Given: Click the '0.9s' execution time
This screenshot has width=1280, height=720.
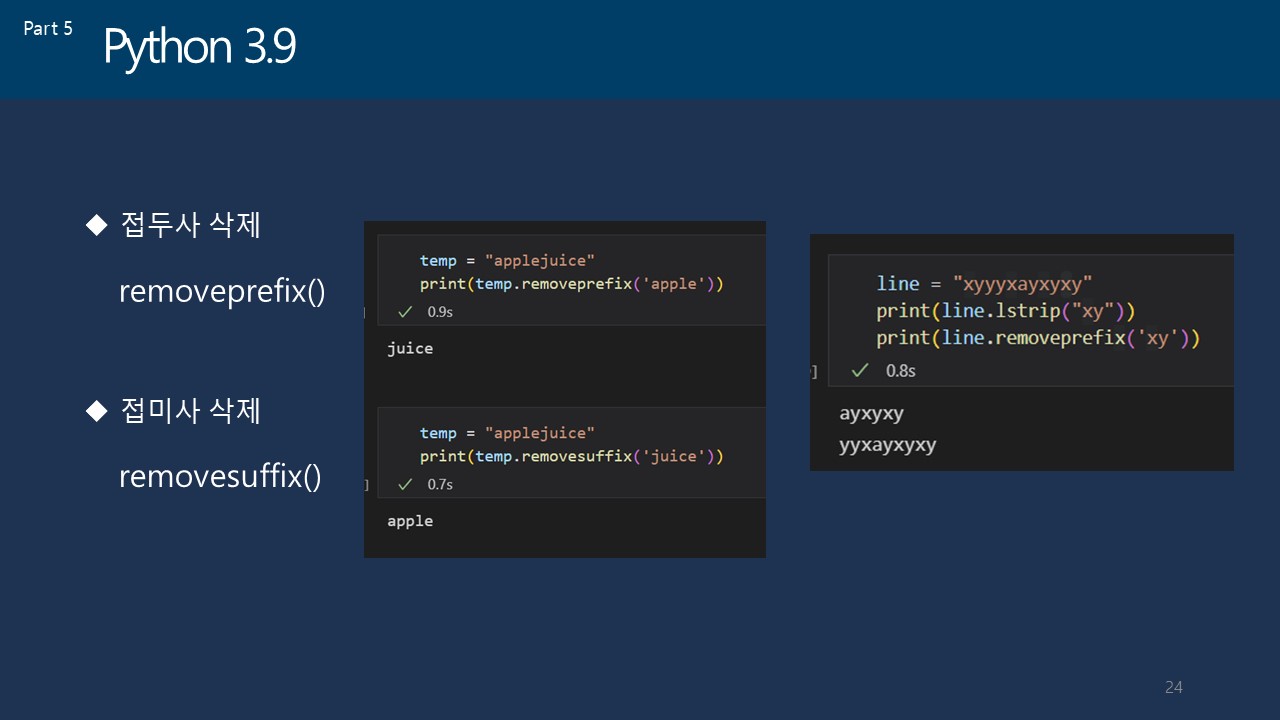Looking at the screenshot, I should point(440,312).
